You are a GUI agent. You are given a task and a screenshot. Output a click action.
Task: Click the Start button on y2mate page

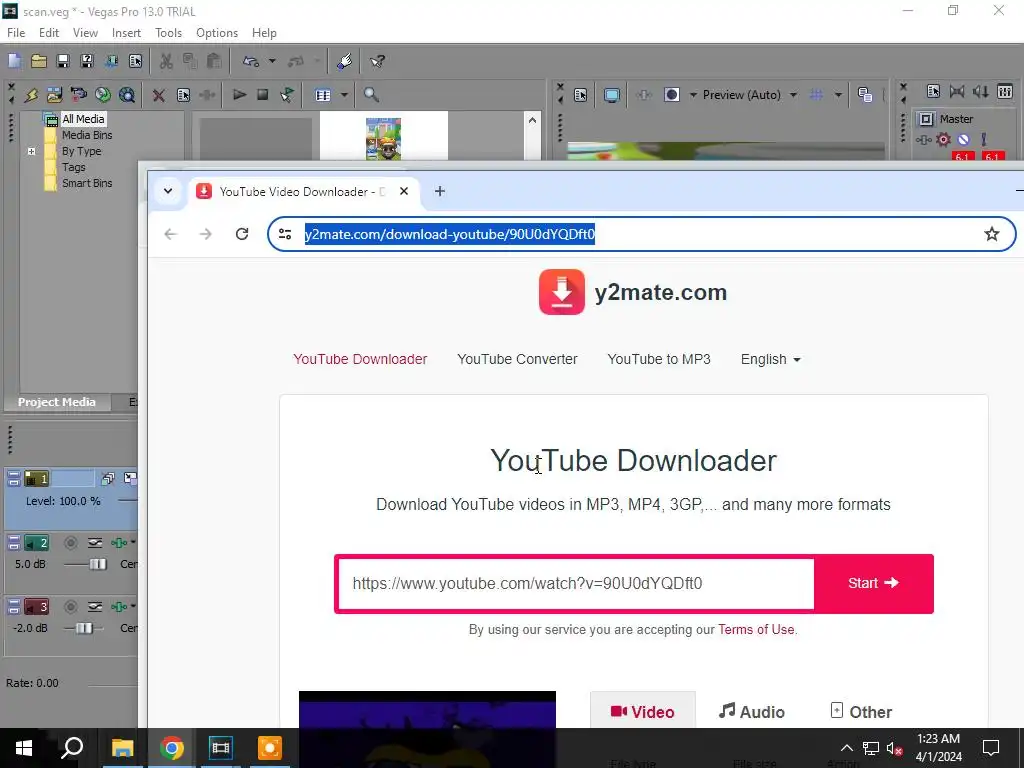pos(874,583)
